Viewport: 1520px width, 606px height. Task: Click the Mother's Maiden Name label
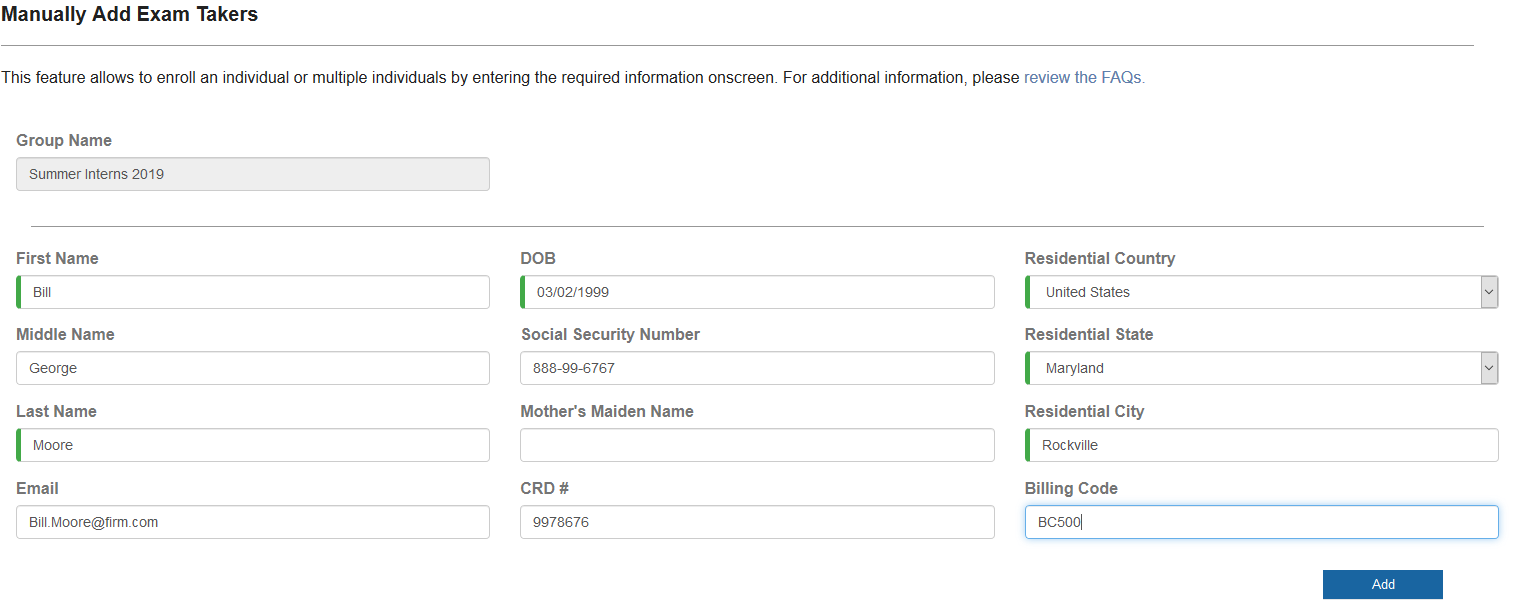[606, 411]
